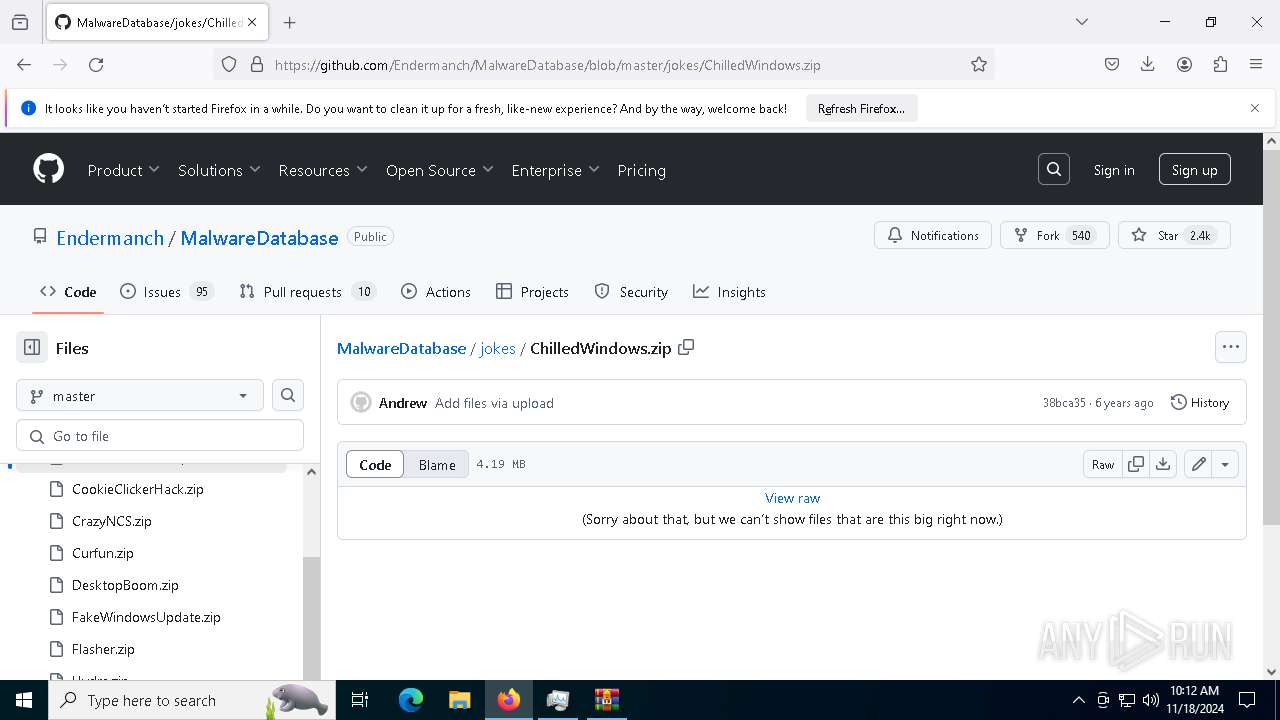Open Firefox downloads panel

coord(1148,64)
